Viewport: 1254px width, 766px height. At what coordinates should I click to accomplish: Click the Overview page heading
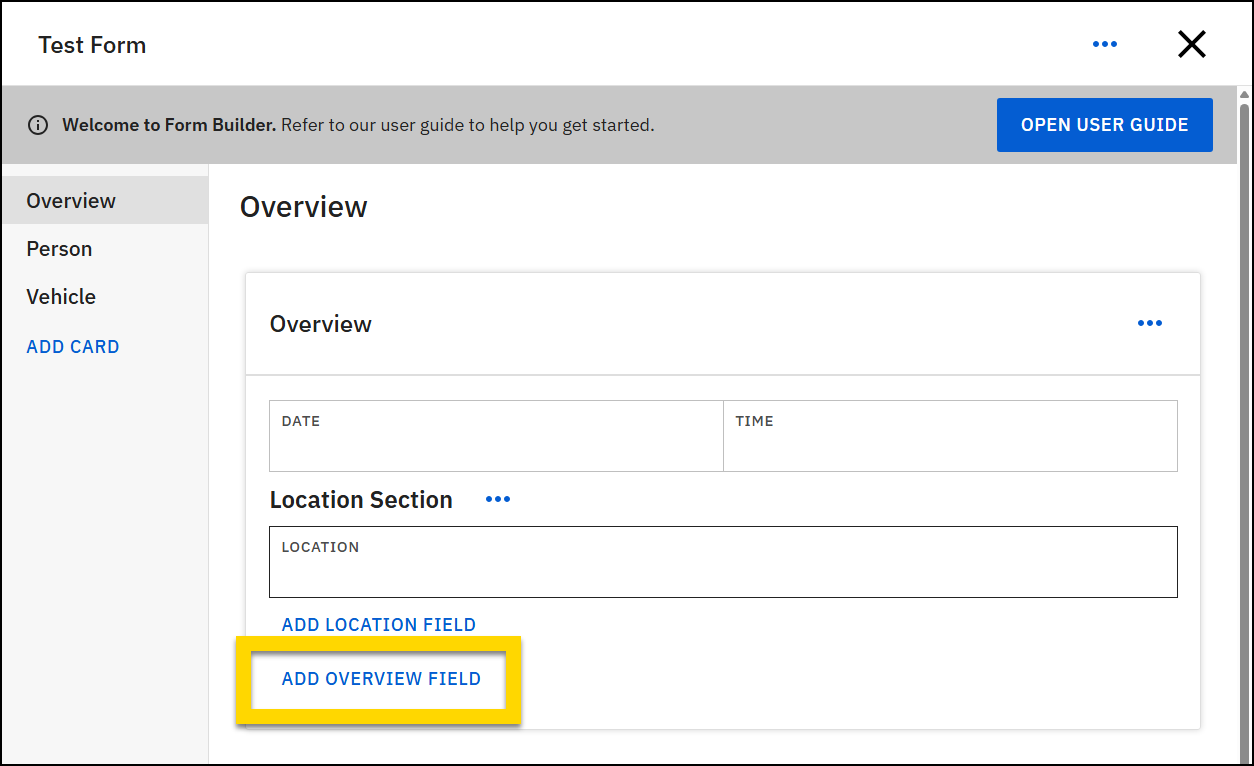pyautogui.click(x=303, y=207)
